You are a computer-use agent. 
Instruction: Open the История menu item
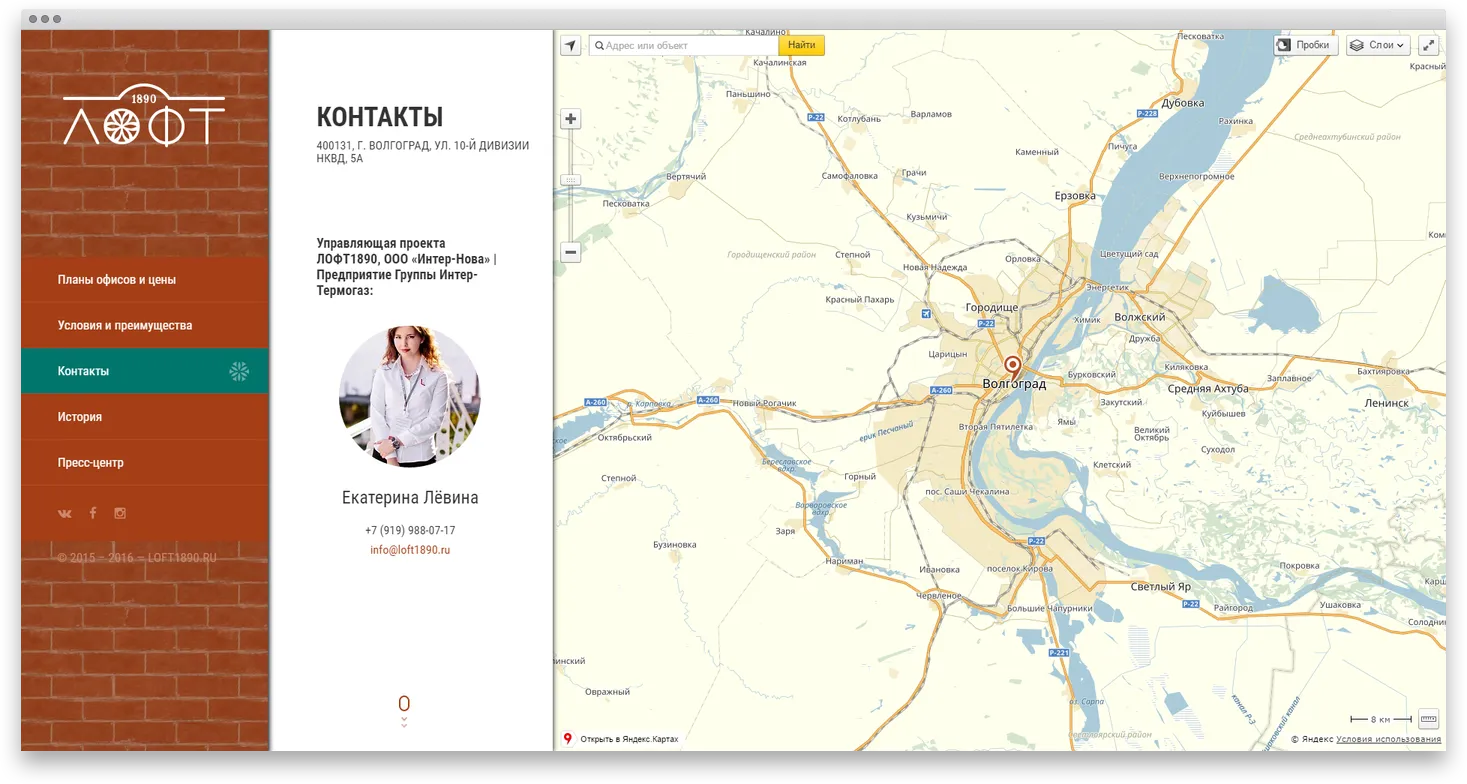pyautogui.click(x=145, y=417)
